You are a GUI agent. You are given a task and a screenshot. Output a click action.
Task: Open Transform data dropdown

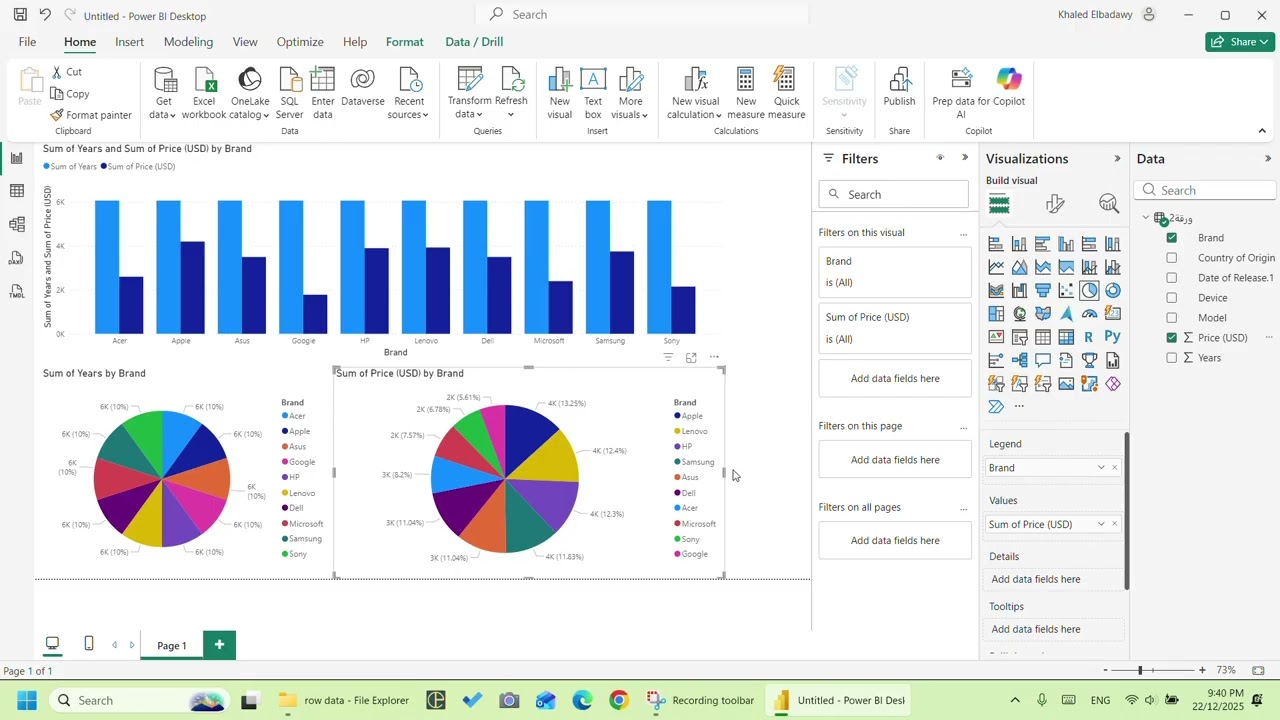coord(469,107)
